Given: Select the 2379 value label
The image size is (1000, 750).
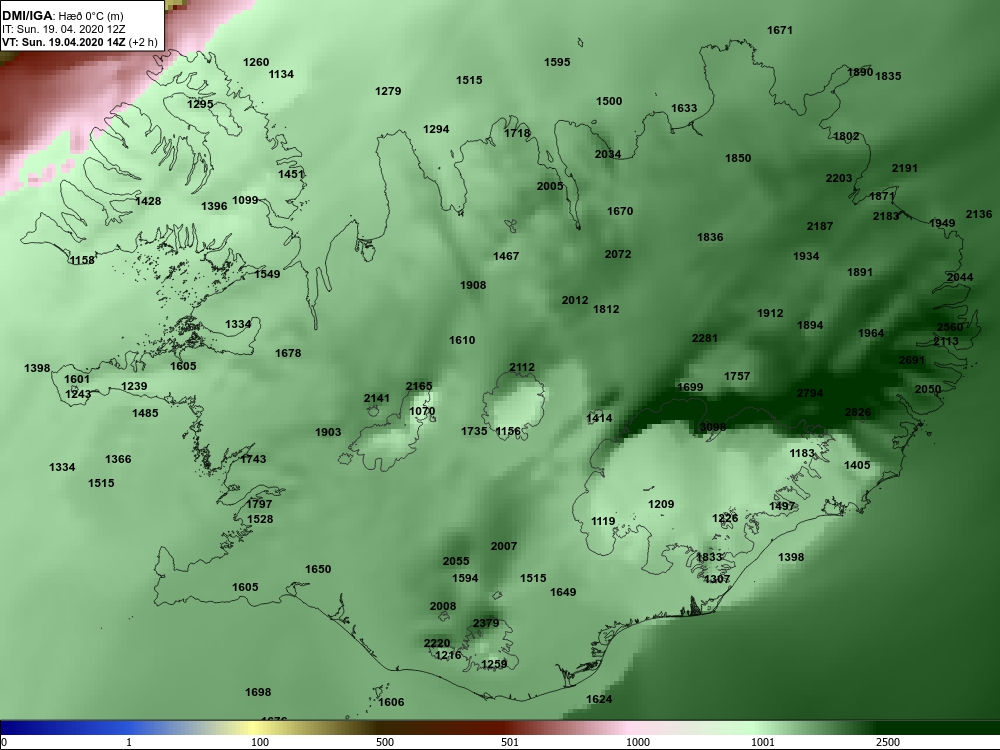Looking at the screenshot, I should pos(486,623).
